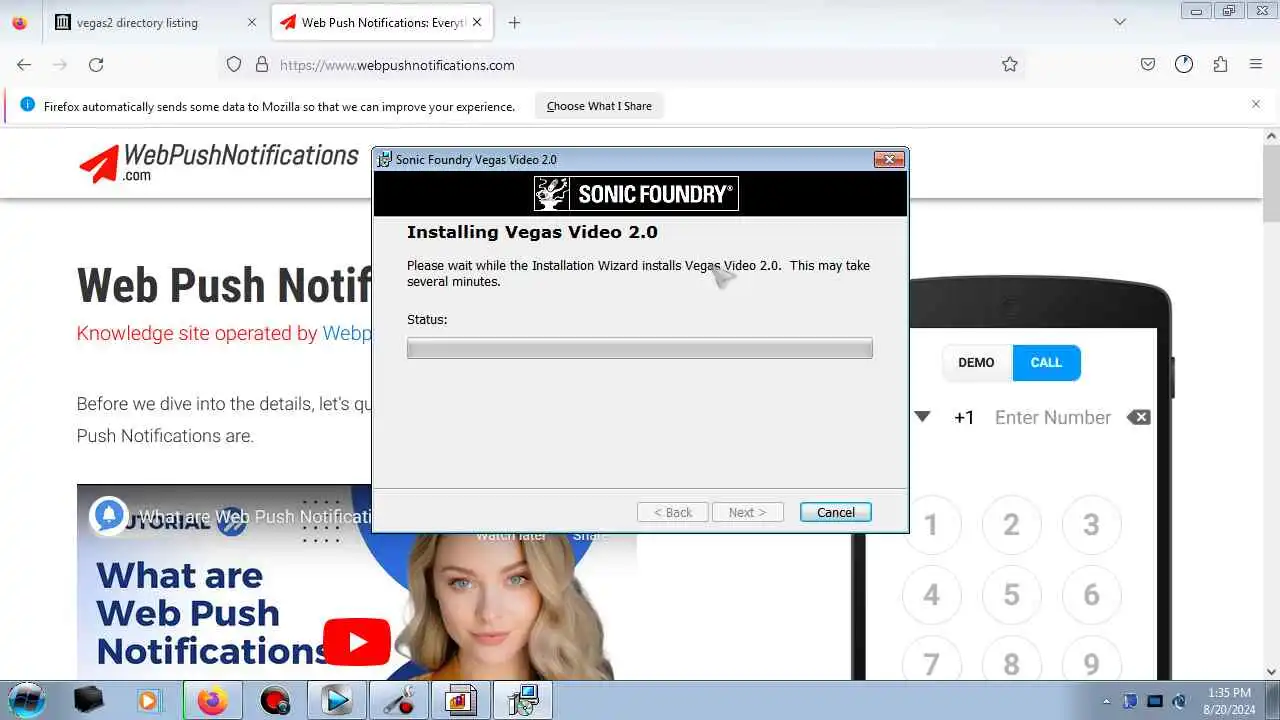
Task: Click the volume speaker tray icon
Action: click(1179, 701)
